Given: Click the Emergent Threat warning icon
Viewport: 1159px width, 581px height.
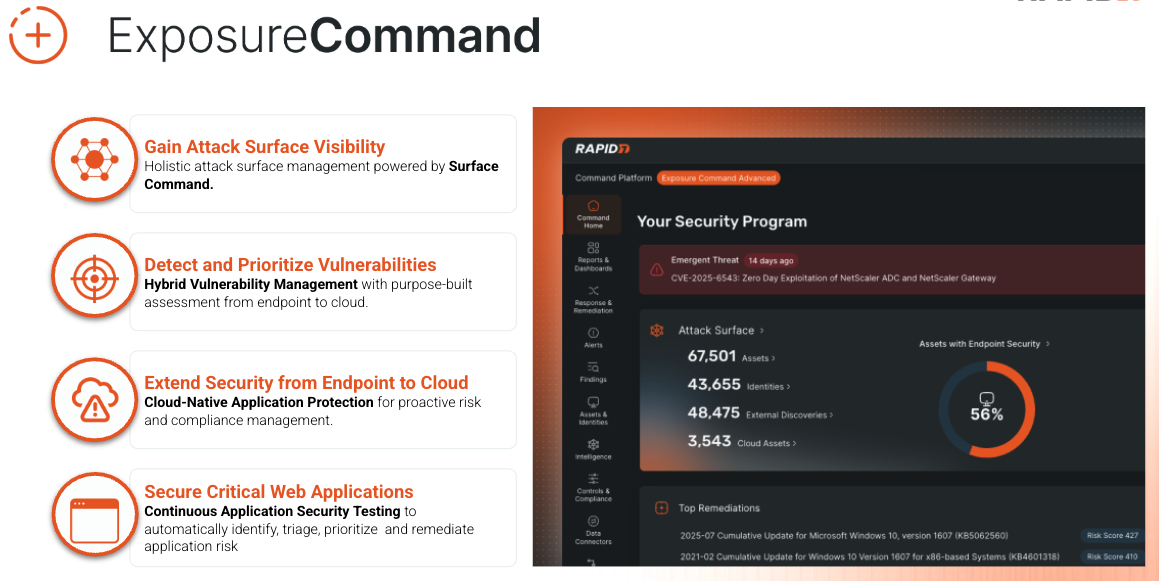Looking at the screenshot, I should pos(655,269).
